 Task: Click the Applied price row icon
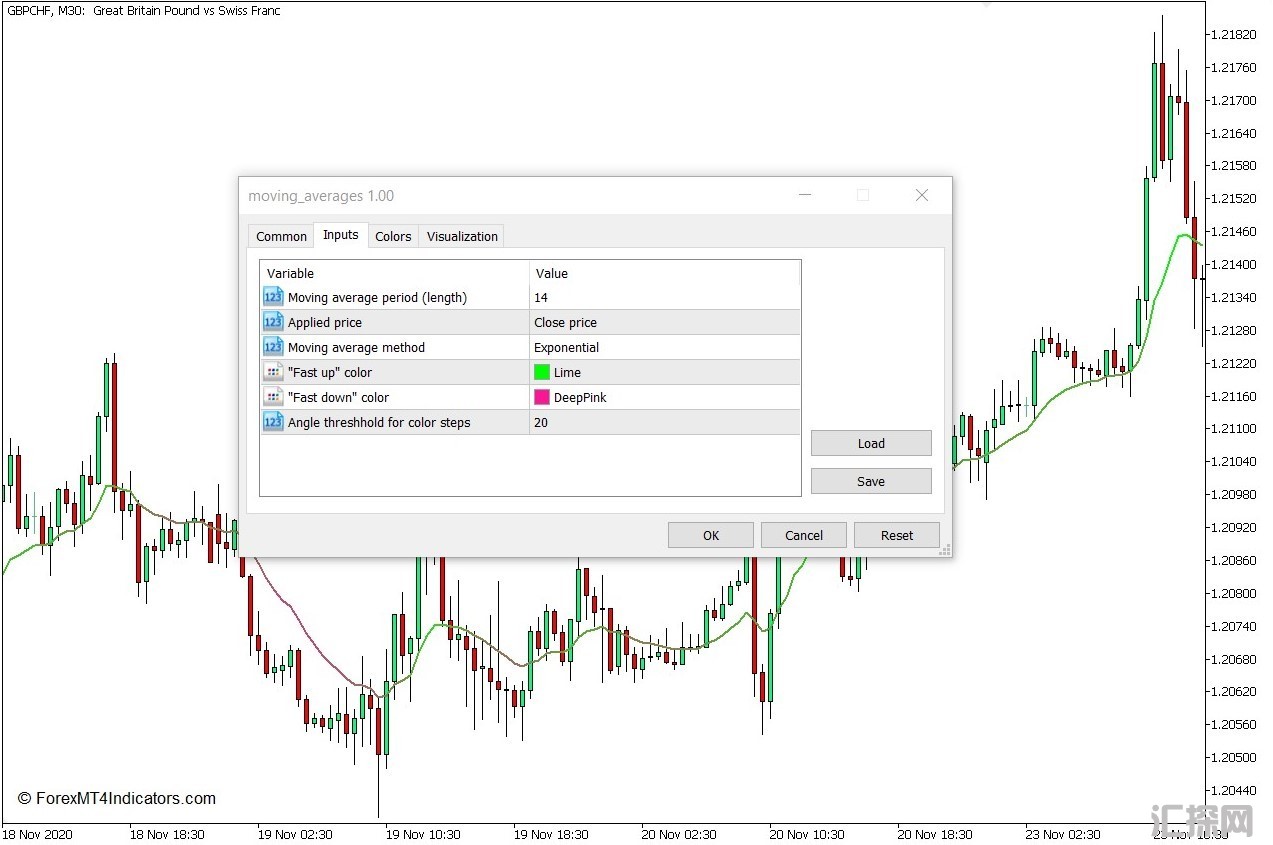(x=273, y=322)
